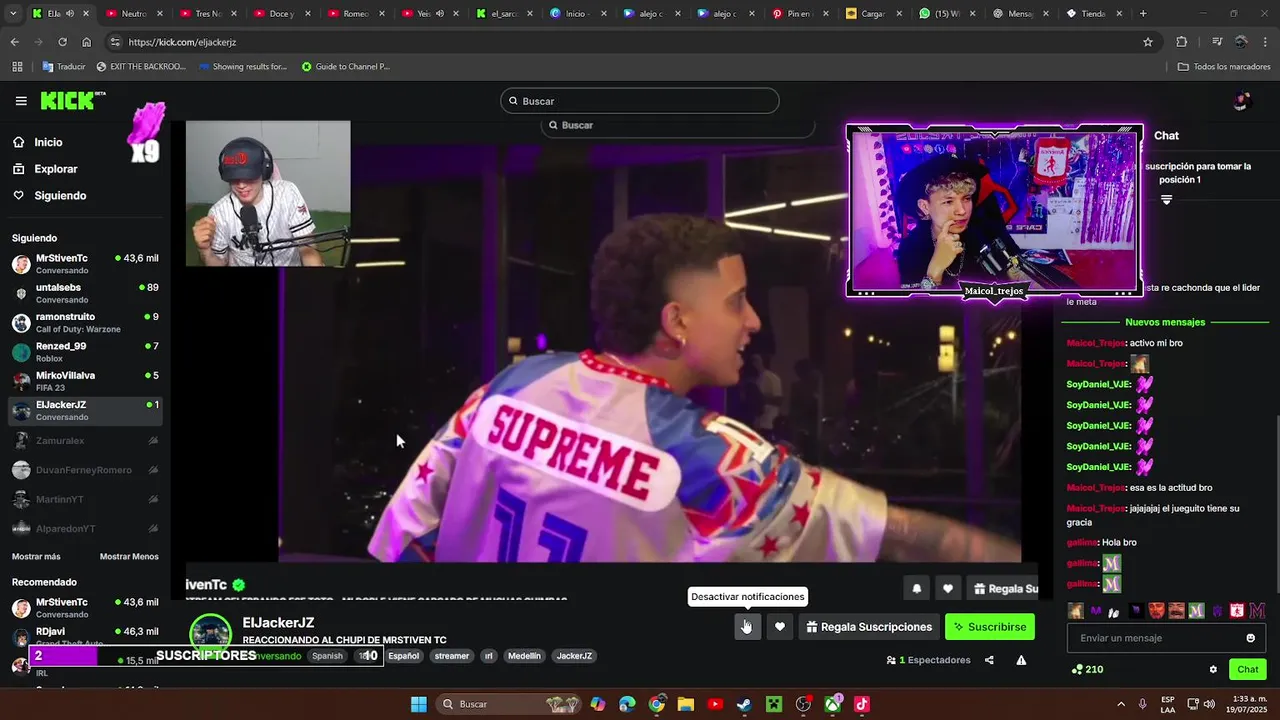Open the Windows Start menu
The image size is (1280, 720).
tap(419, 704)
